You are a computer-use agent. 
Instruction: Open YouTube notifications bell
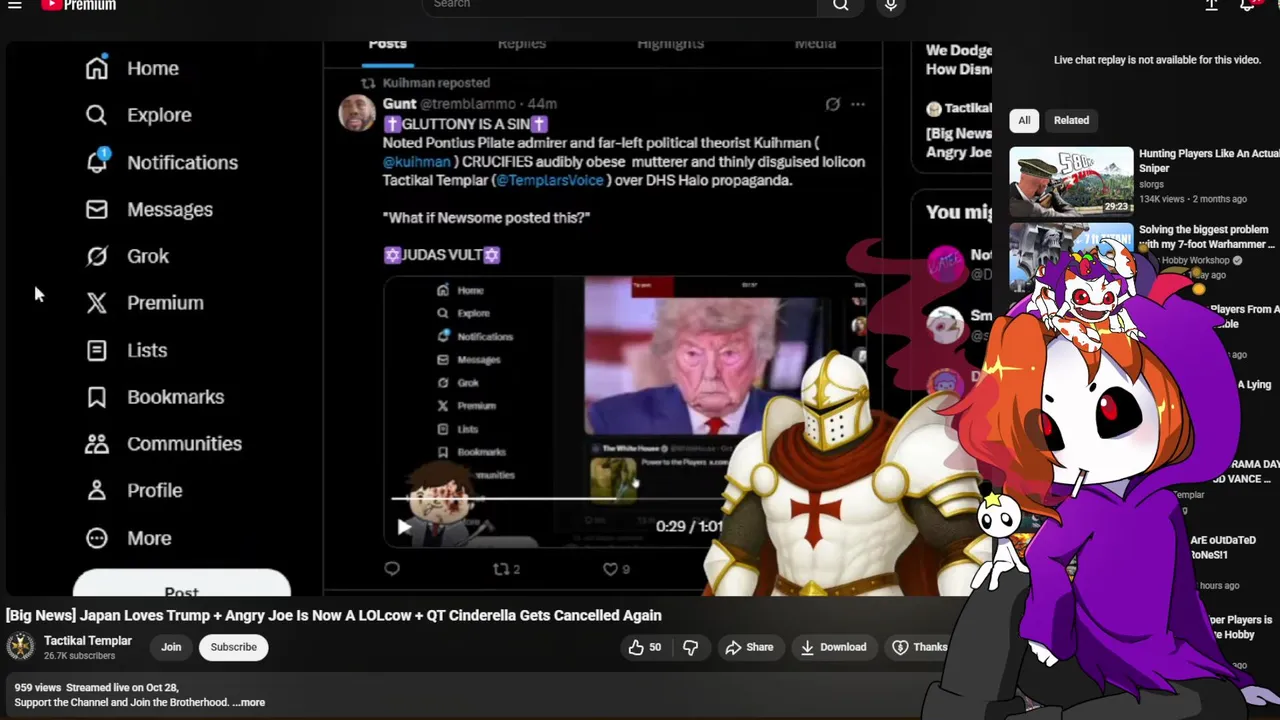point(1248,5)
